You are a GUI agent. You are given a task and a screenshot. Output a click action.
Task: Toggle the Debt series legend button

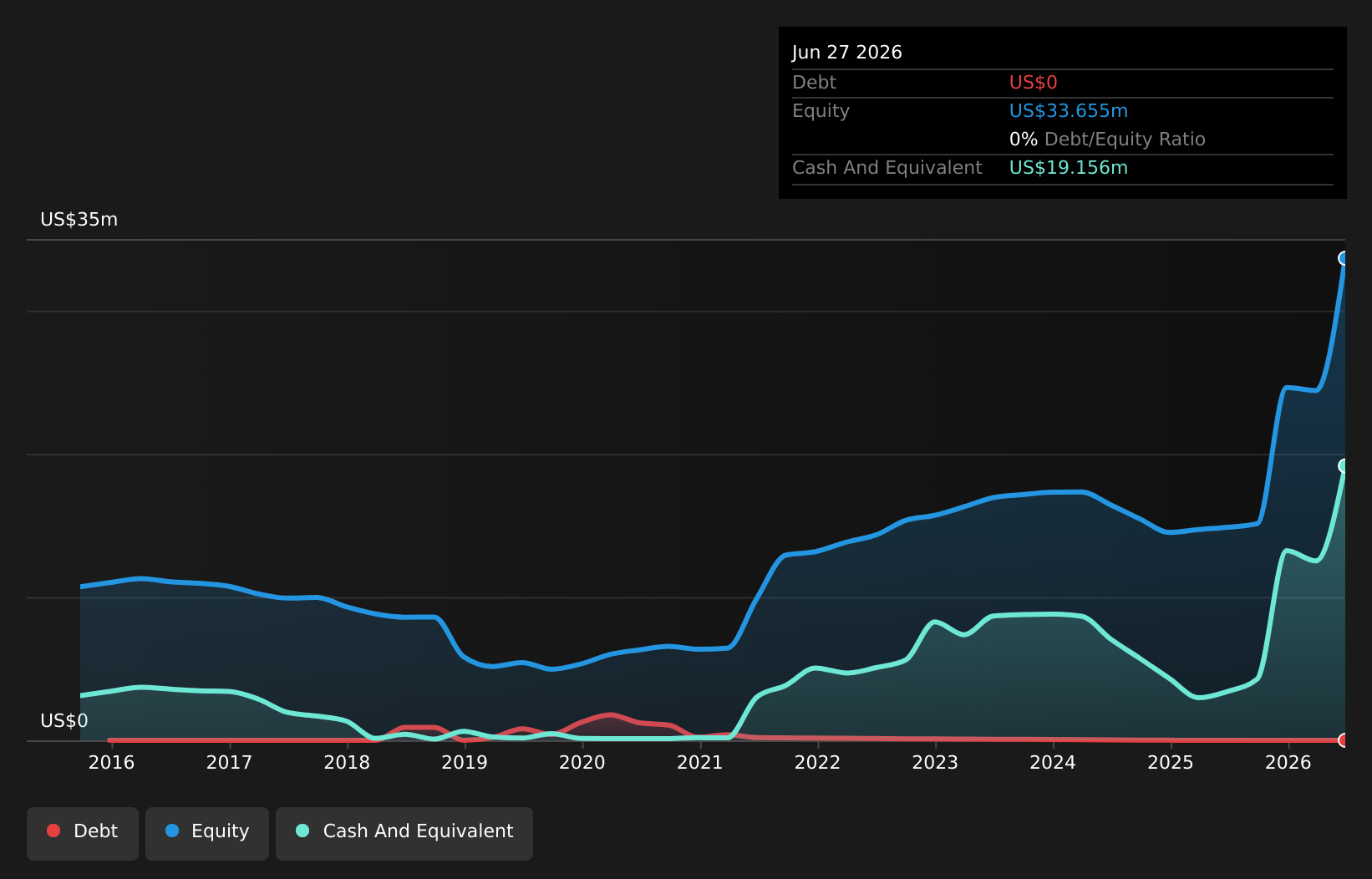point(83,833)
